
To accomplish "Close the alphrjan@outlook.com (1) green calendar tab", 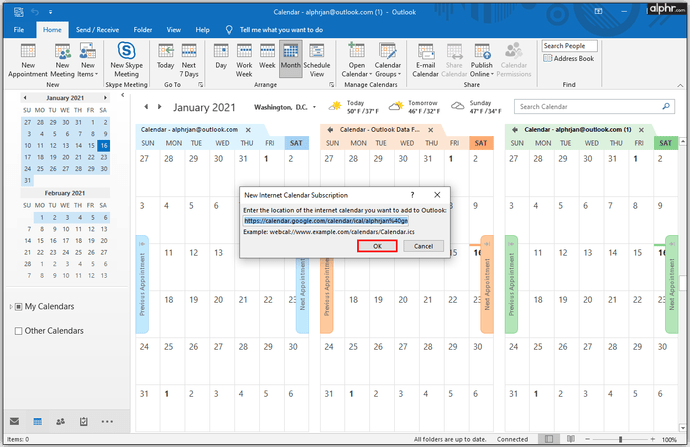I will pyautogui.click(x=641, y=130).
